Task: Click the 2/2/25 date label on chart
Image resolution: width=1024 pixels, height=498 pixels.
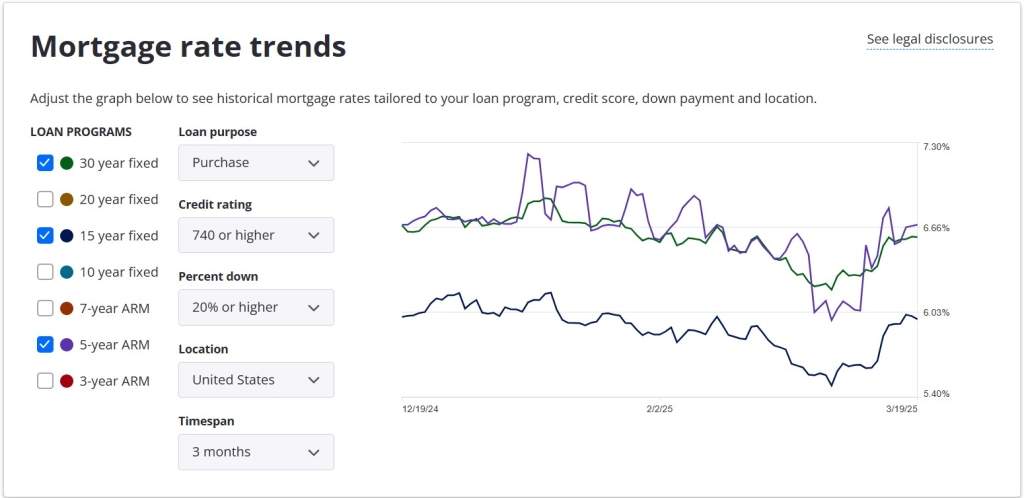Action: [x=661, y=409]
